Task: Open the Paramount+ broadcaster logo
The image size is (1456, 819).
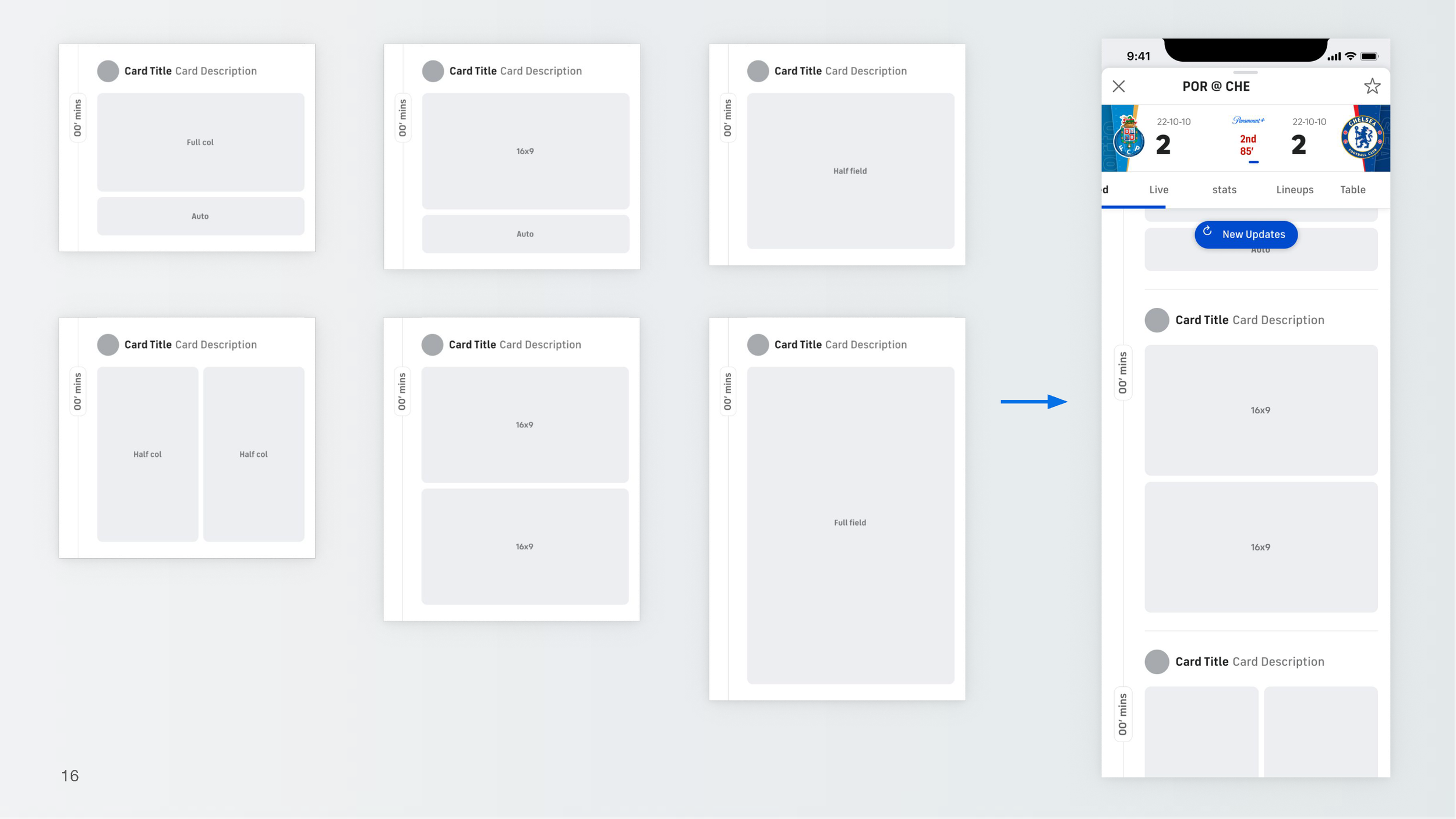Action: (1248, 120)
